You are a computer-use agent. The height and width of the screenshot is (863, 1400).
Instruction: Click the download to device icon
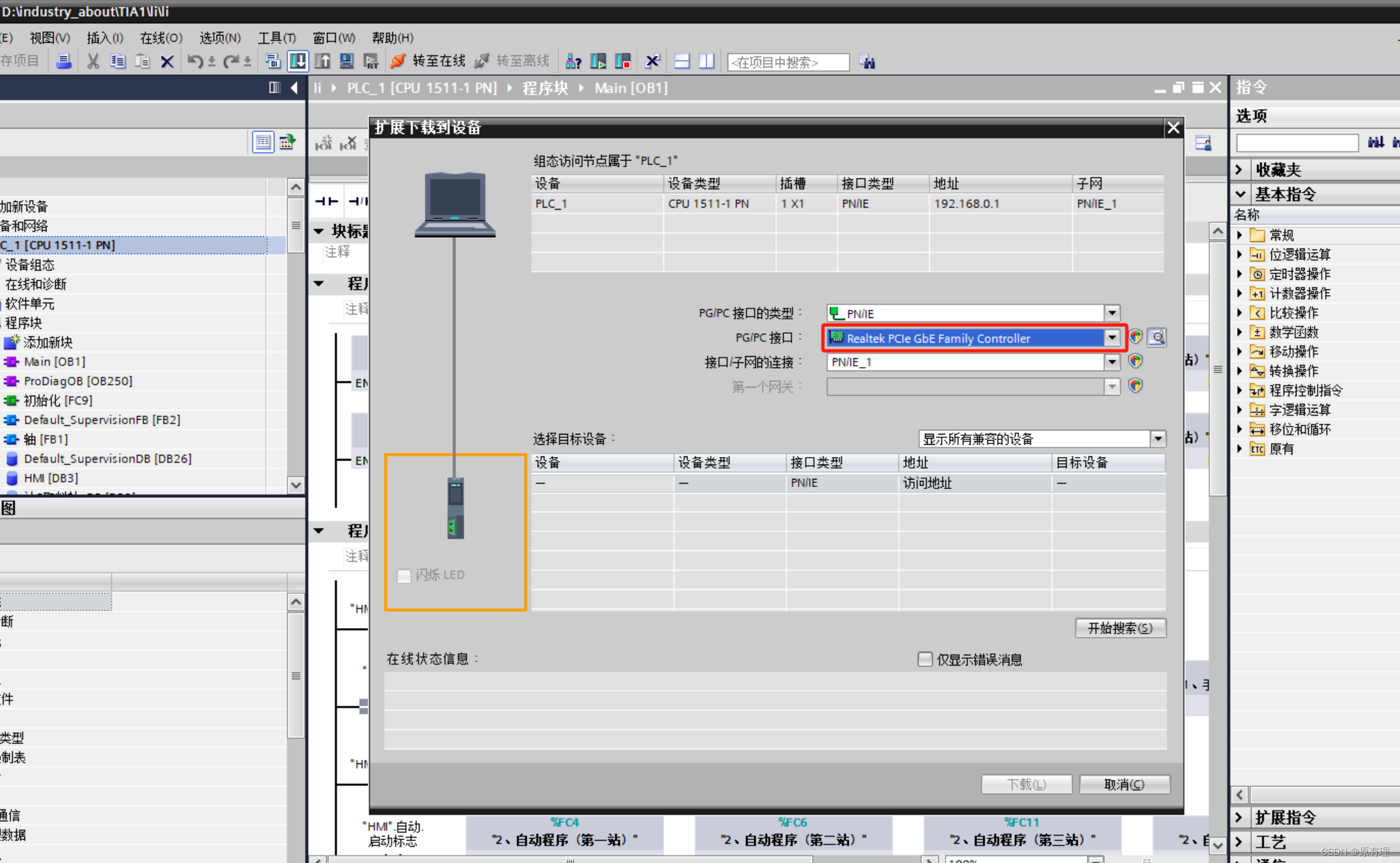point(298,61)
